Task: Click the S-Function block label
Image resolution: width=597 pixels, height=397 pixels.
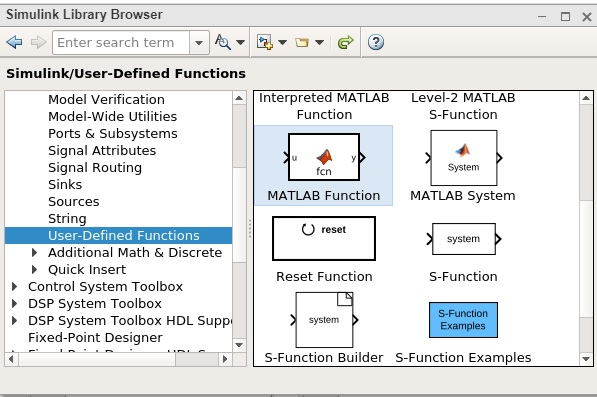Action: click(463, 277)
